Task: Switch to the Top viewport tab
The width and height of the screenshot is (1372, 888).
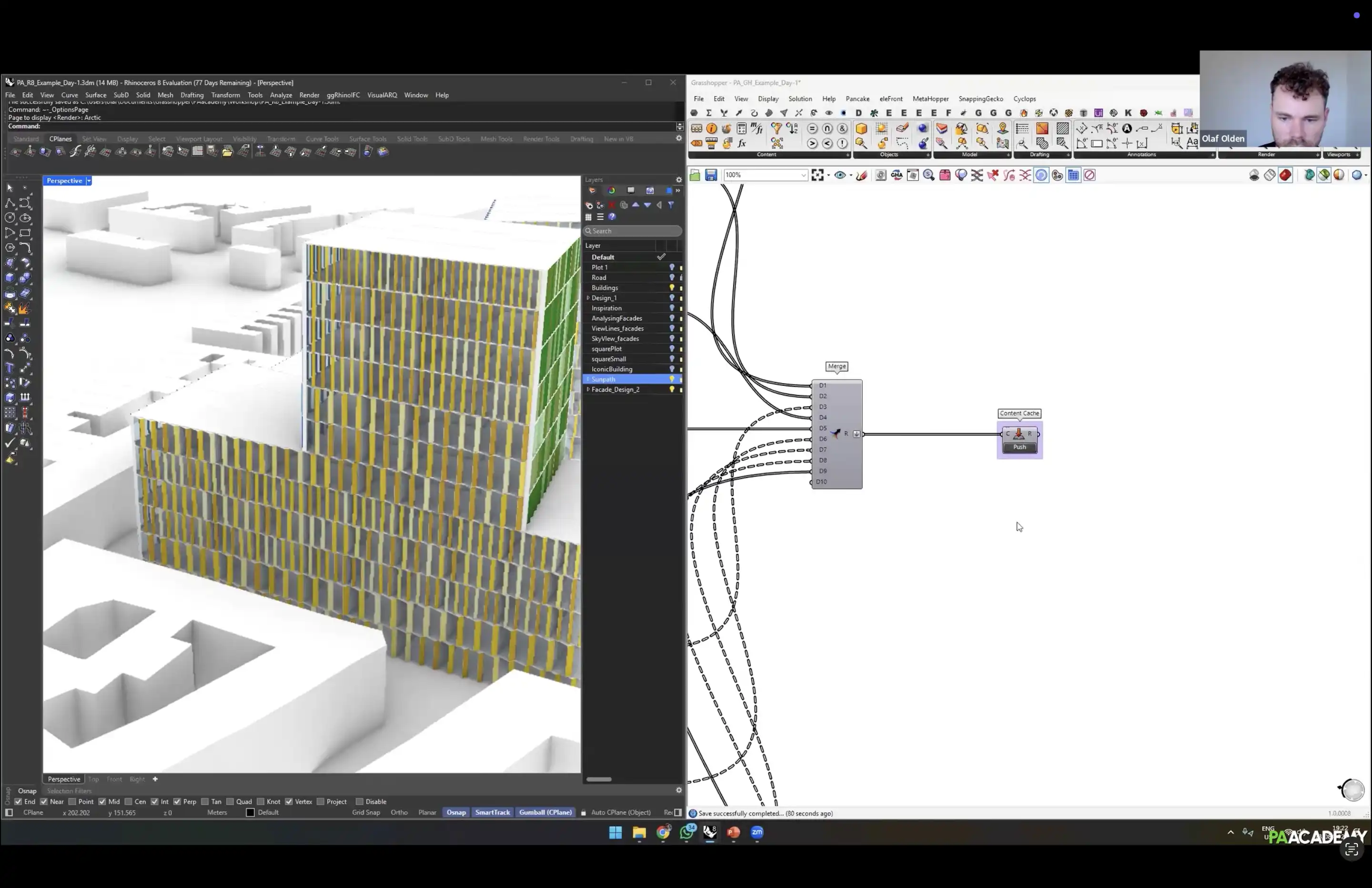Action: pyautogui.click(x=93, y=779)
